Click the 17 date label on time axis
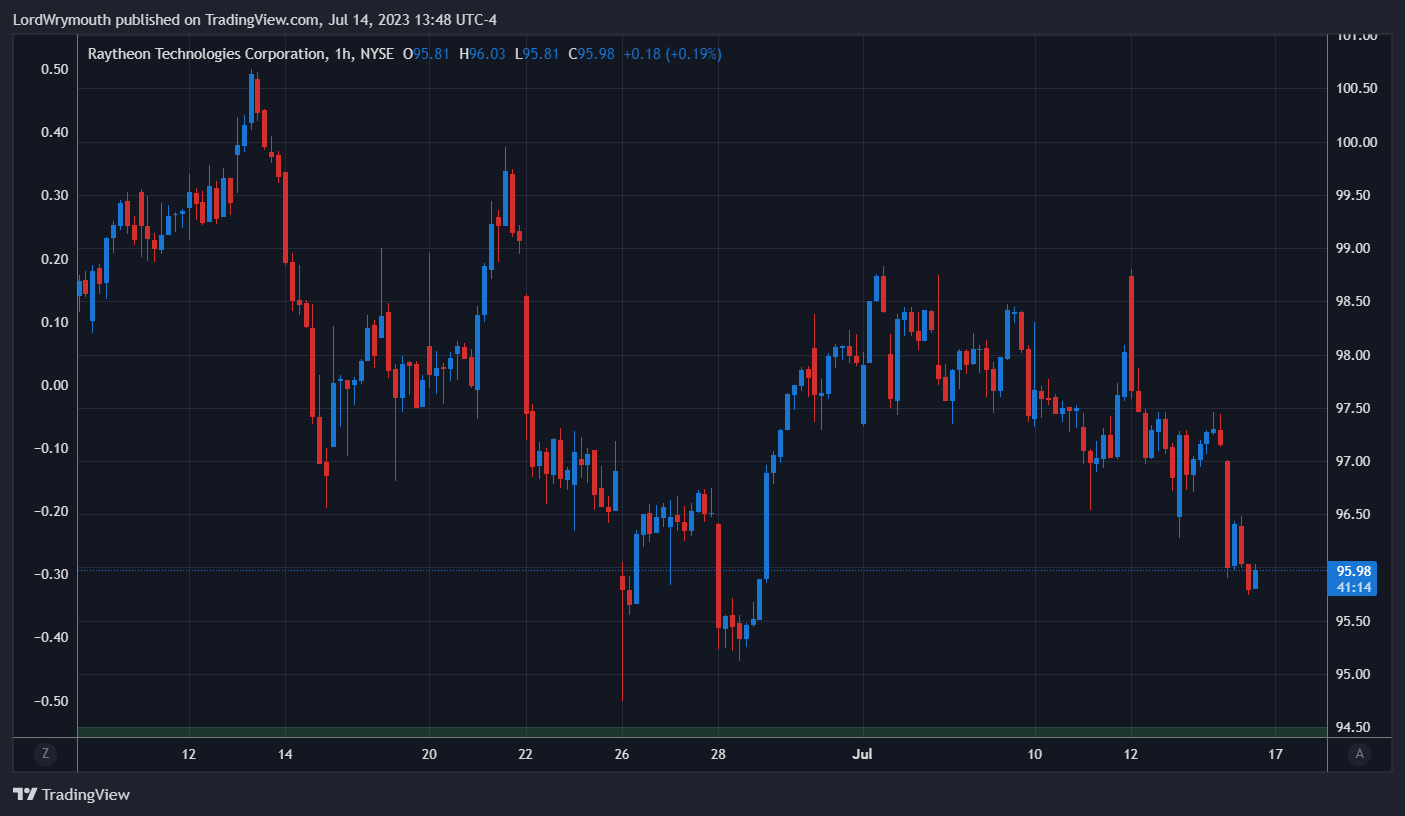Image resolution: width=1405 pixels, height=816 pixels. pos(1275,754)
